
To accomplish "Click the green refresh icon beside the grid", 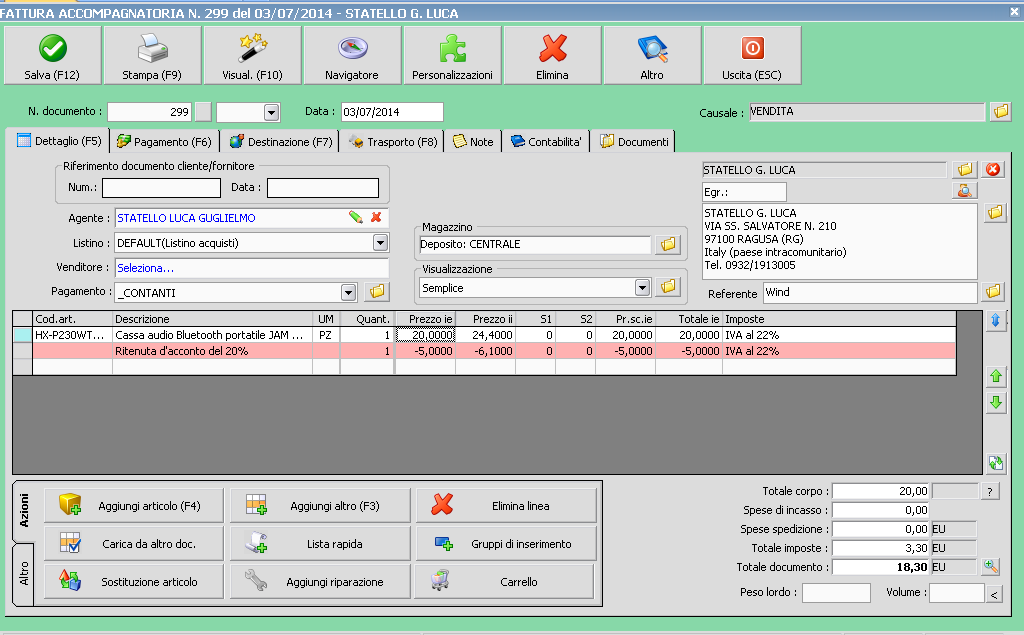I will pyautogui.click(x=995, y=463).
